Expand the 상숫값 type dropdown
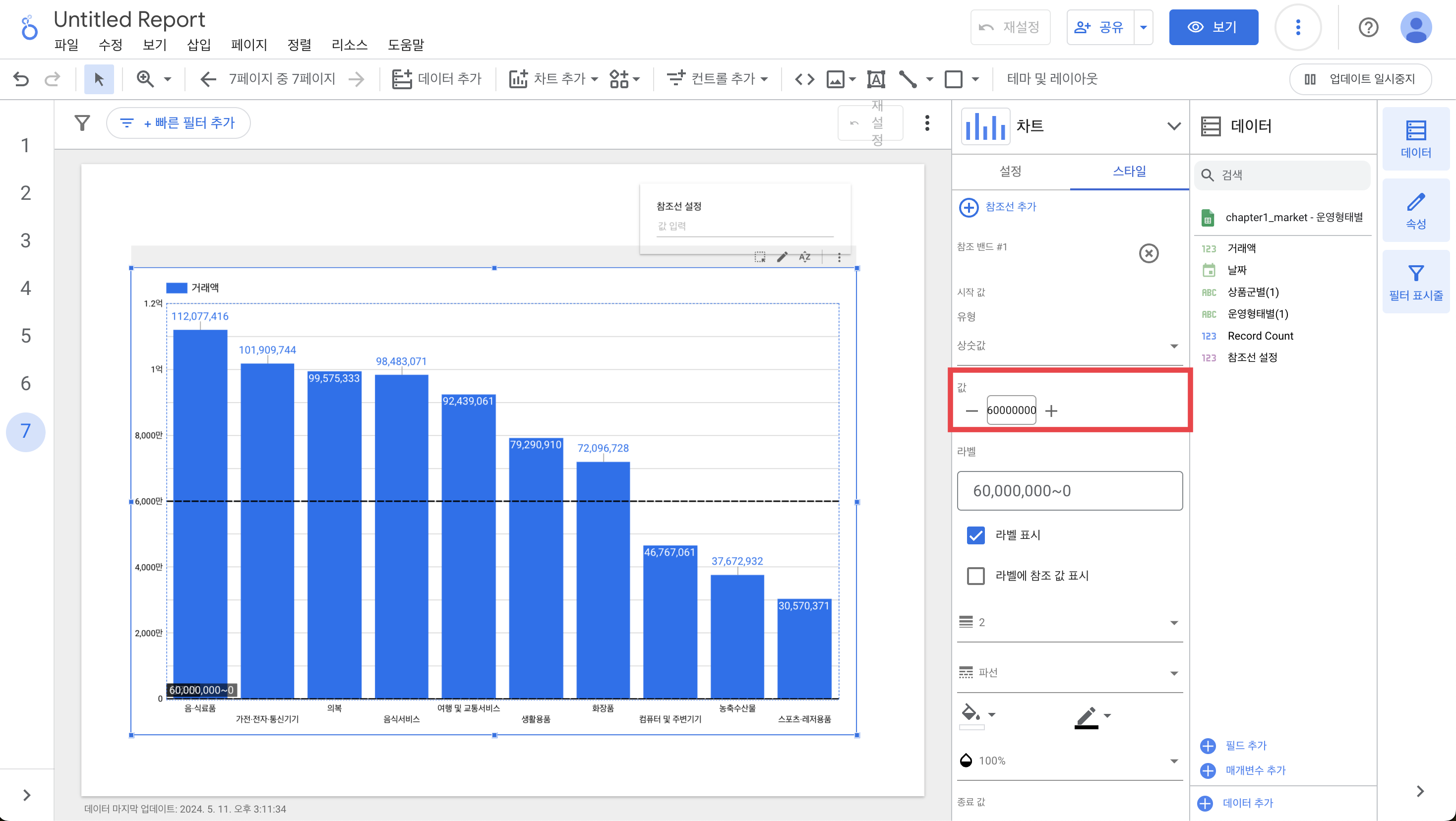Image resolution: width=1456 pixels, height=821 pixels. tap(1069, 346)
